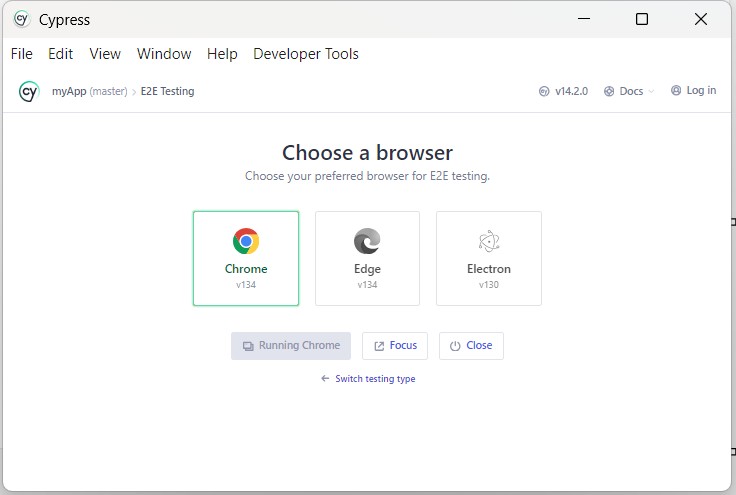The width and height of the screenshot is (736, 495).
Task: Select the Chrome v134 browser card
Action: point(246,258)
